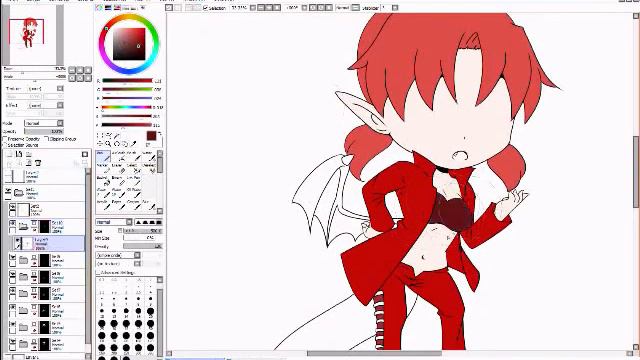Toggle Preserve Opacity checkbox
640x360 pixels.
pos(5,139)
